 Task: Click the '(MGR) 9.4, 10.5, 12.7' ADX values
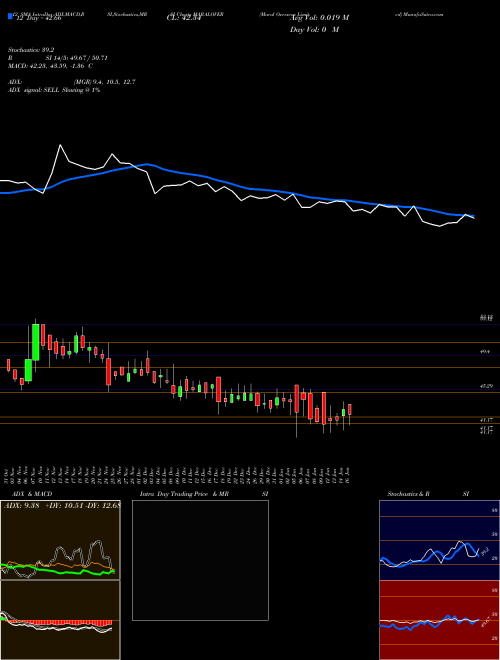point(104,82)
